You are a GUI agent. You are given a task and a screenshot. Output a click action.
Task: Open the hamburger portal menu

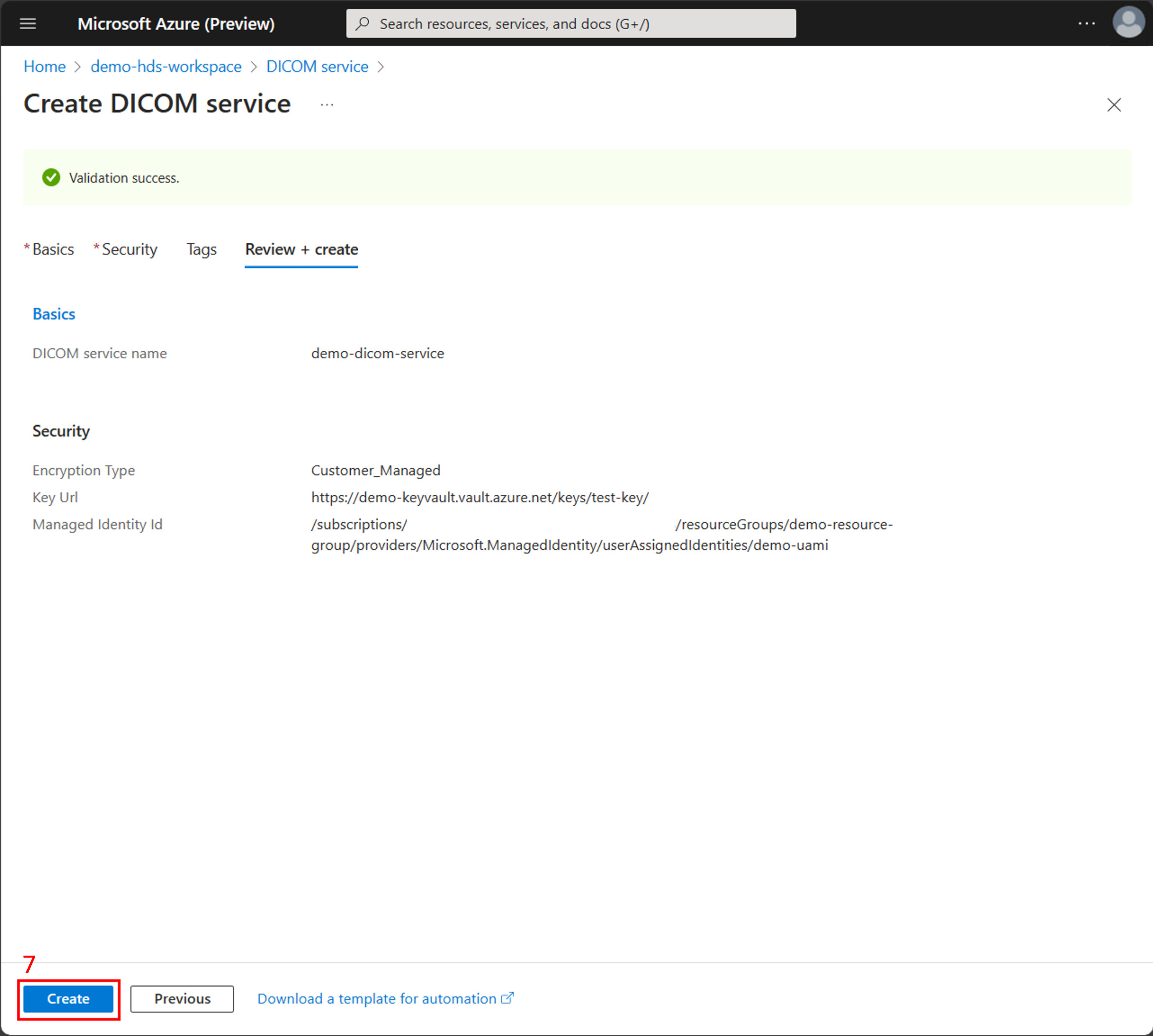click(28, 24)
